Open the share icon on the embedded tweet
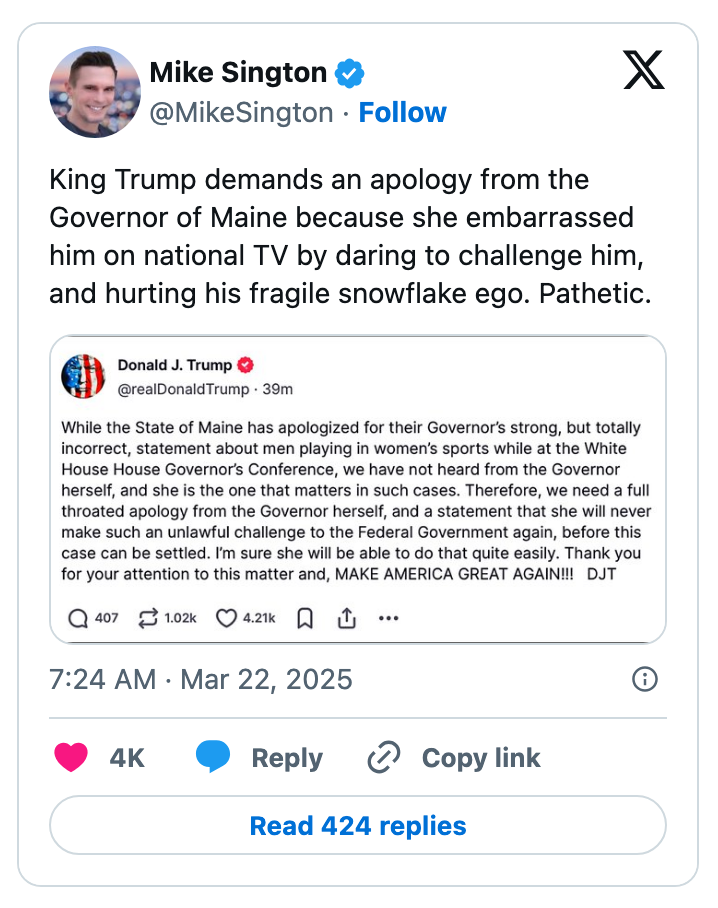718x908 pixels. pyautogui.click(x=346, y=619)
